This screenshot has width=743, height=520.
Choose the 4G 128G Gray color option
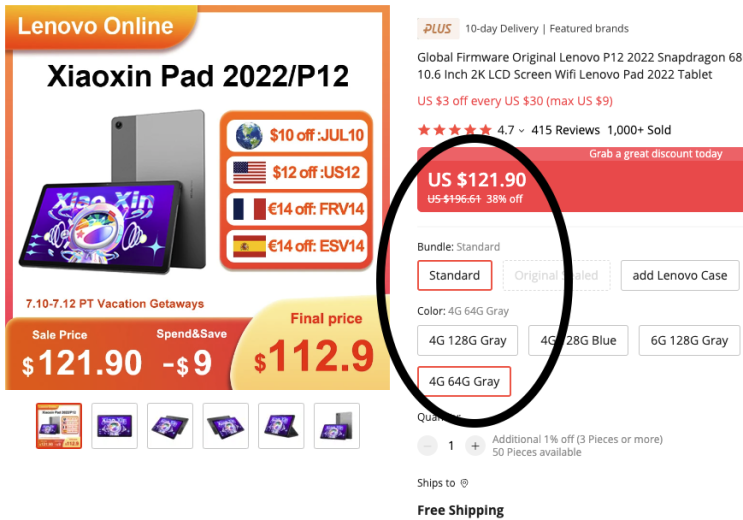pyautogui.click(x=467, y=340)
